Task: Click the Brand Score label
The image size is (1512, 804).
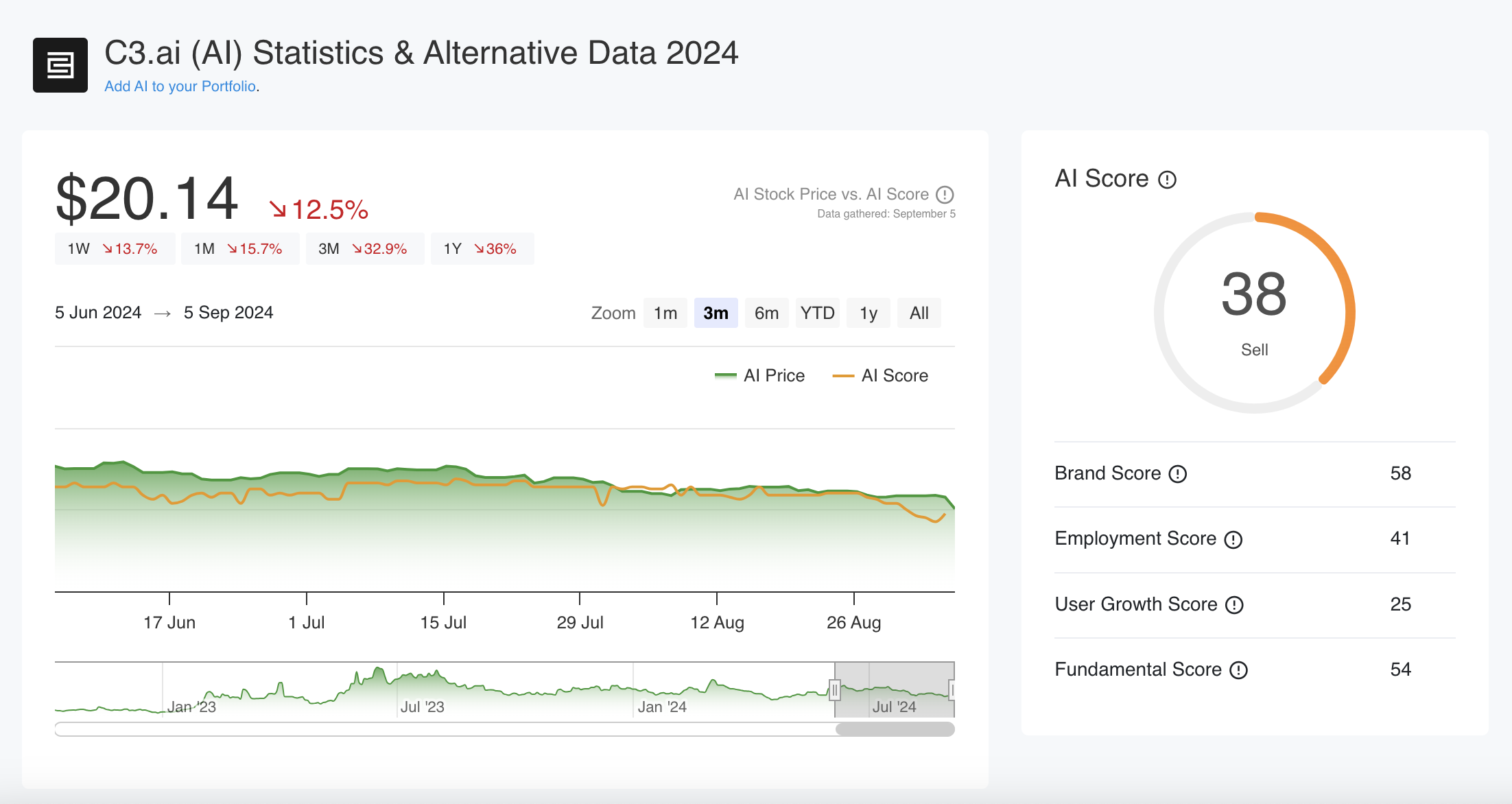Action: (1108, 473)
